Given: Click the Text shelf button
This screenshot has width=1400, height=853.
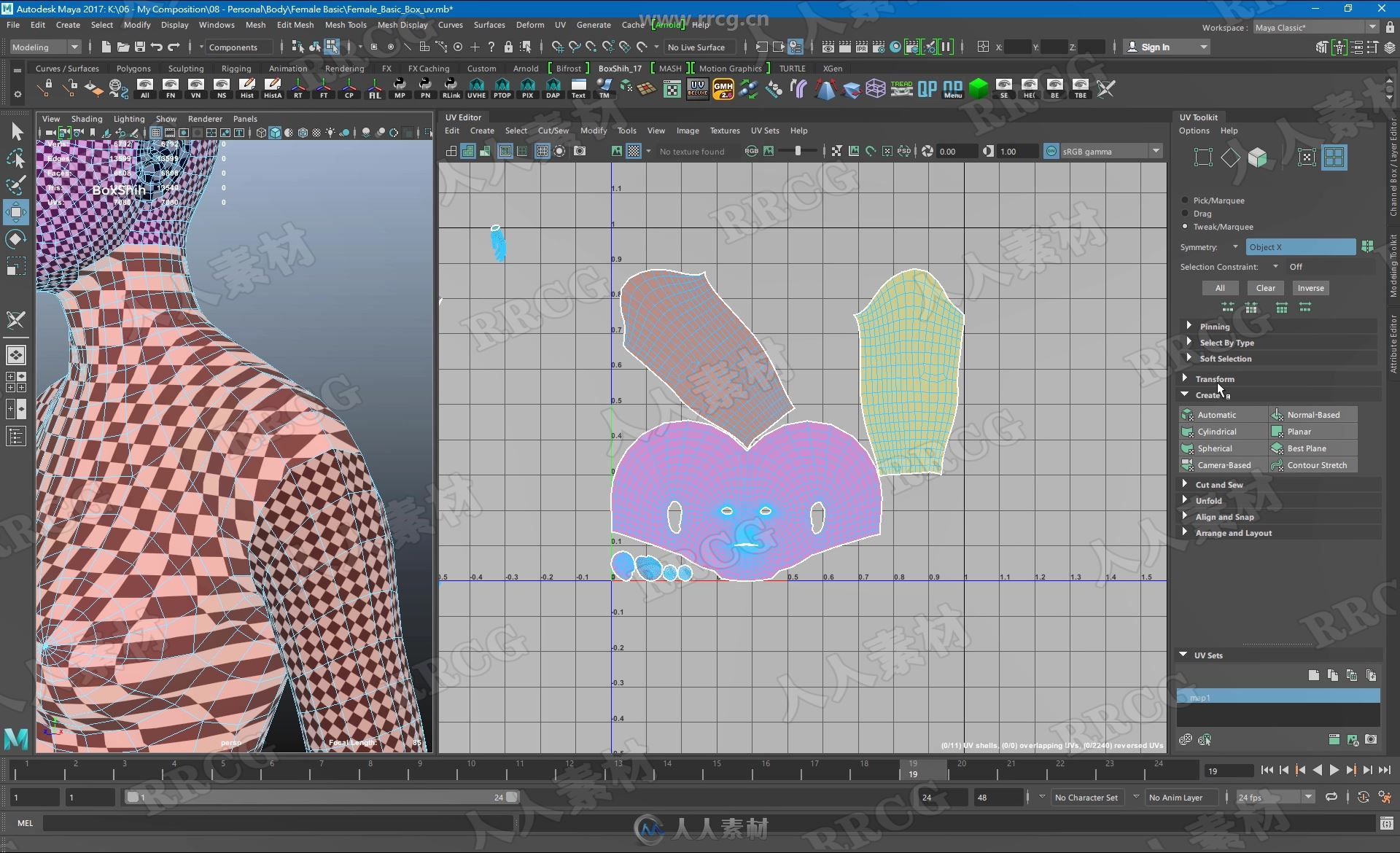Looking at the screenshot, I should [578, 89].
